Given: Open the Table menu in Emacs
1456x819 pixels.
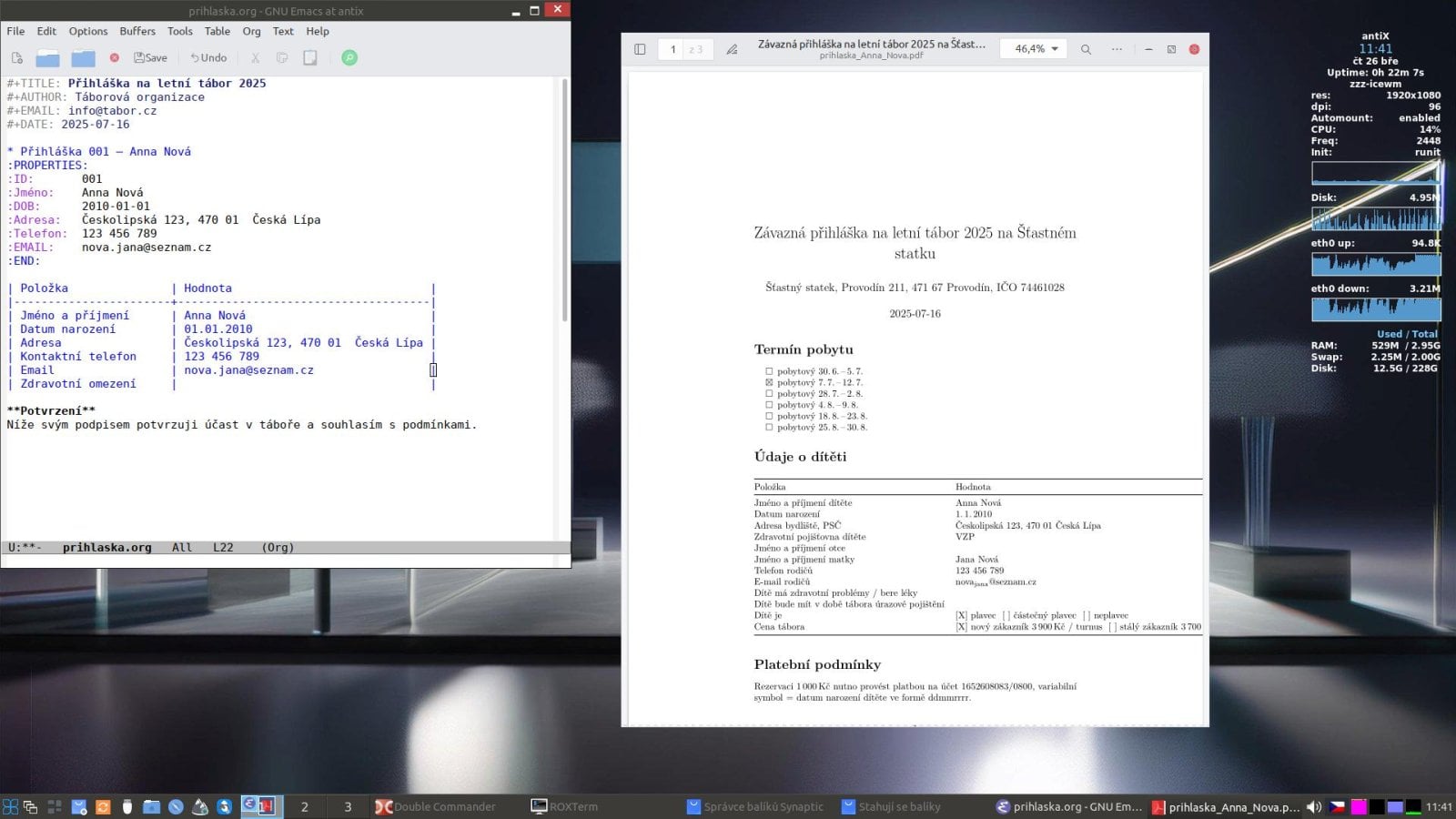Looking at the screenshot, I should [217, 31].
